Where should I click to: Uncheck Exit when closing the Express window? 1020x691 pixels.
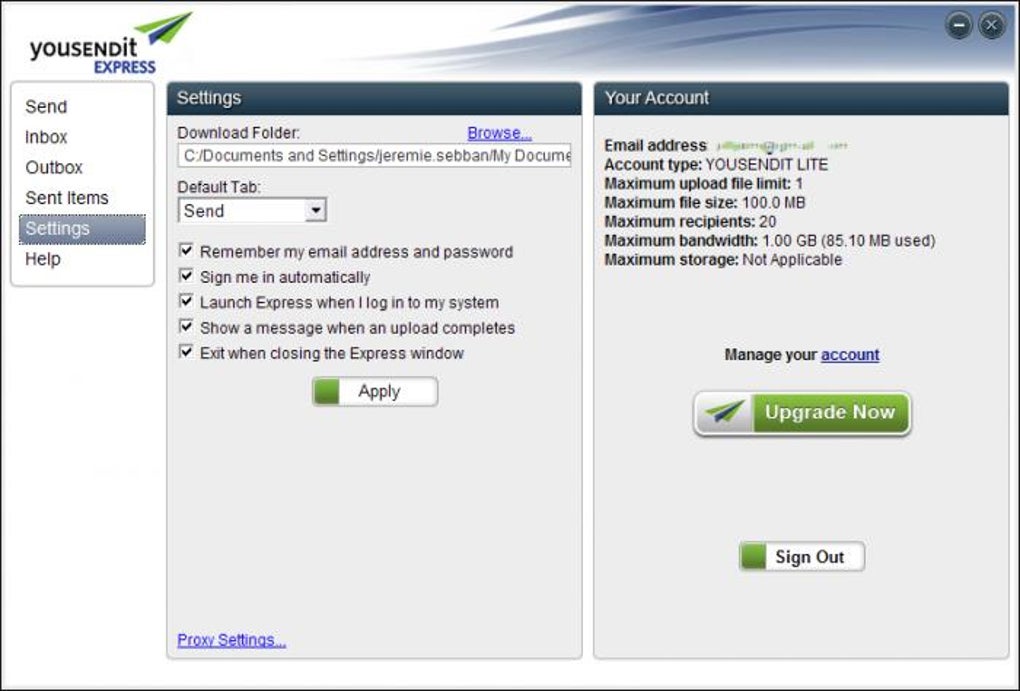click(x=186, y=352)
